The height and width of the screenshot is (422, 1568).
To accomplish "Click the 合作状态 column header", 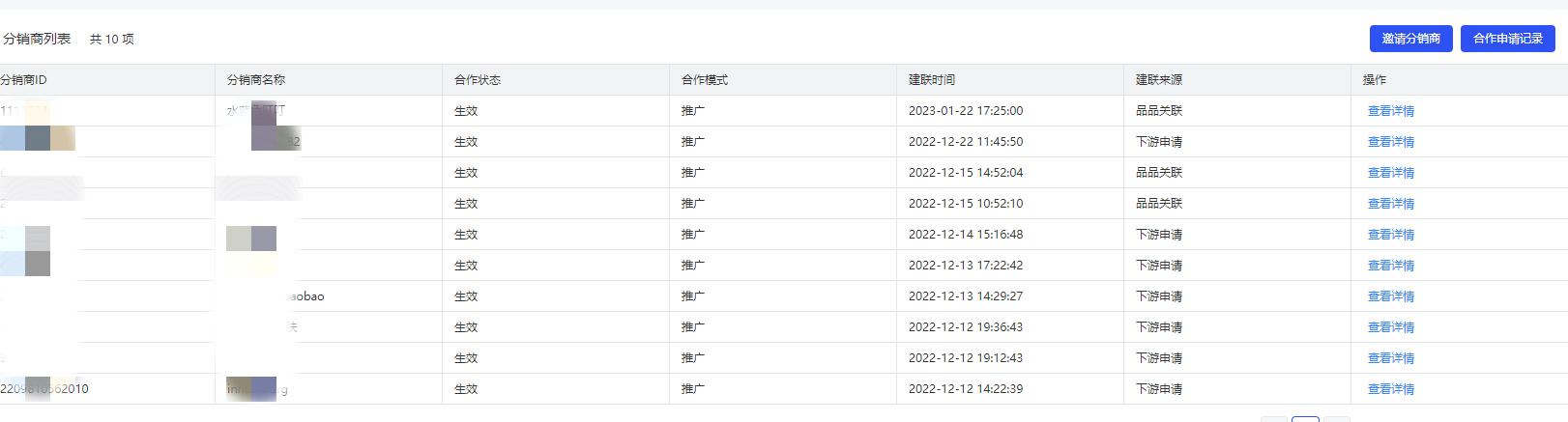I will coord(478,80).
